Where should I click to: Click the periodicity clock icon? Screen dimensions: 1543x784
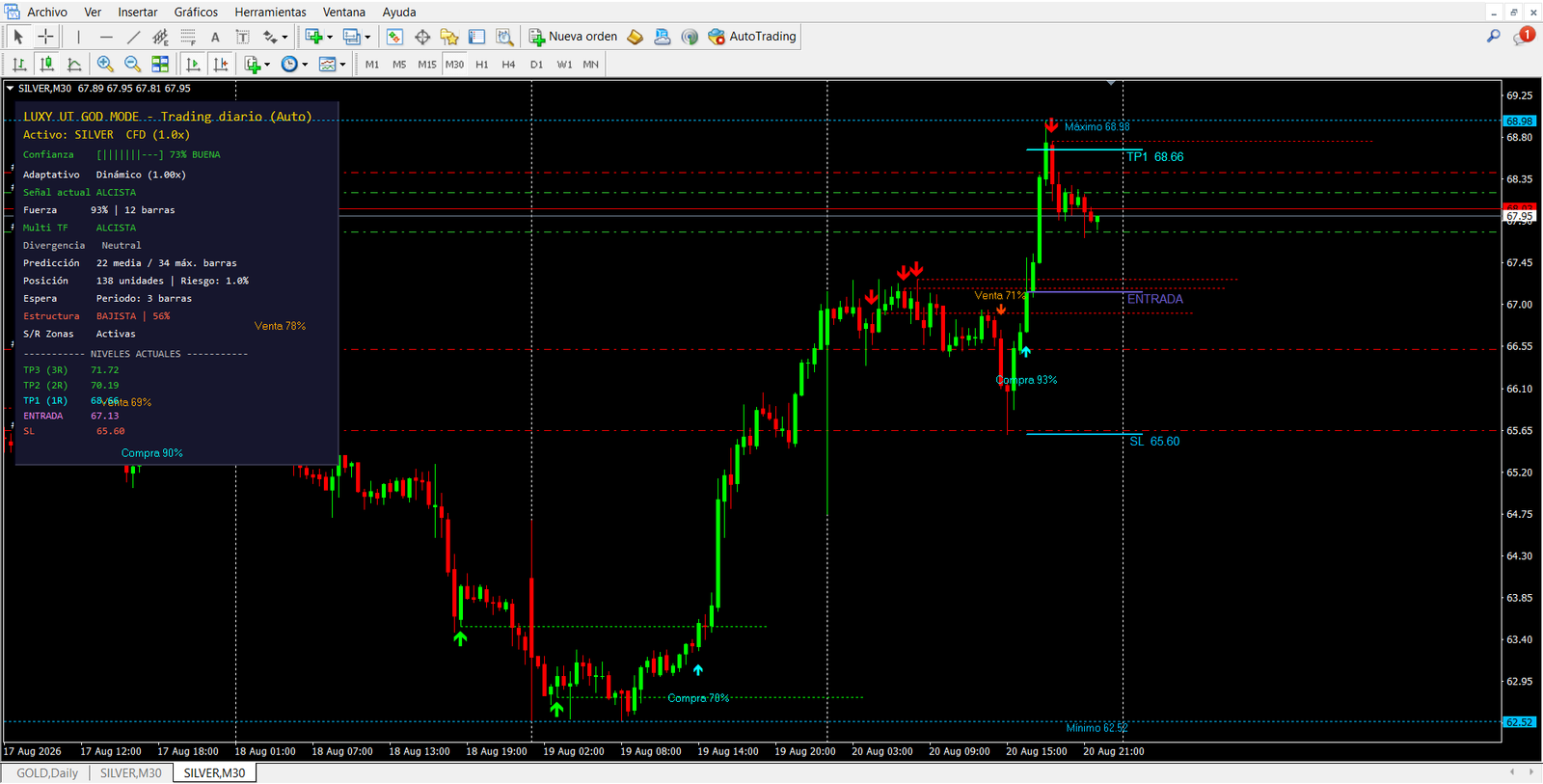coord(289,64)
